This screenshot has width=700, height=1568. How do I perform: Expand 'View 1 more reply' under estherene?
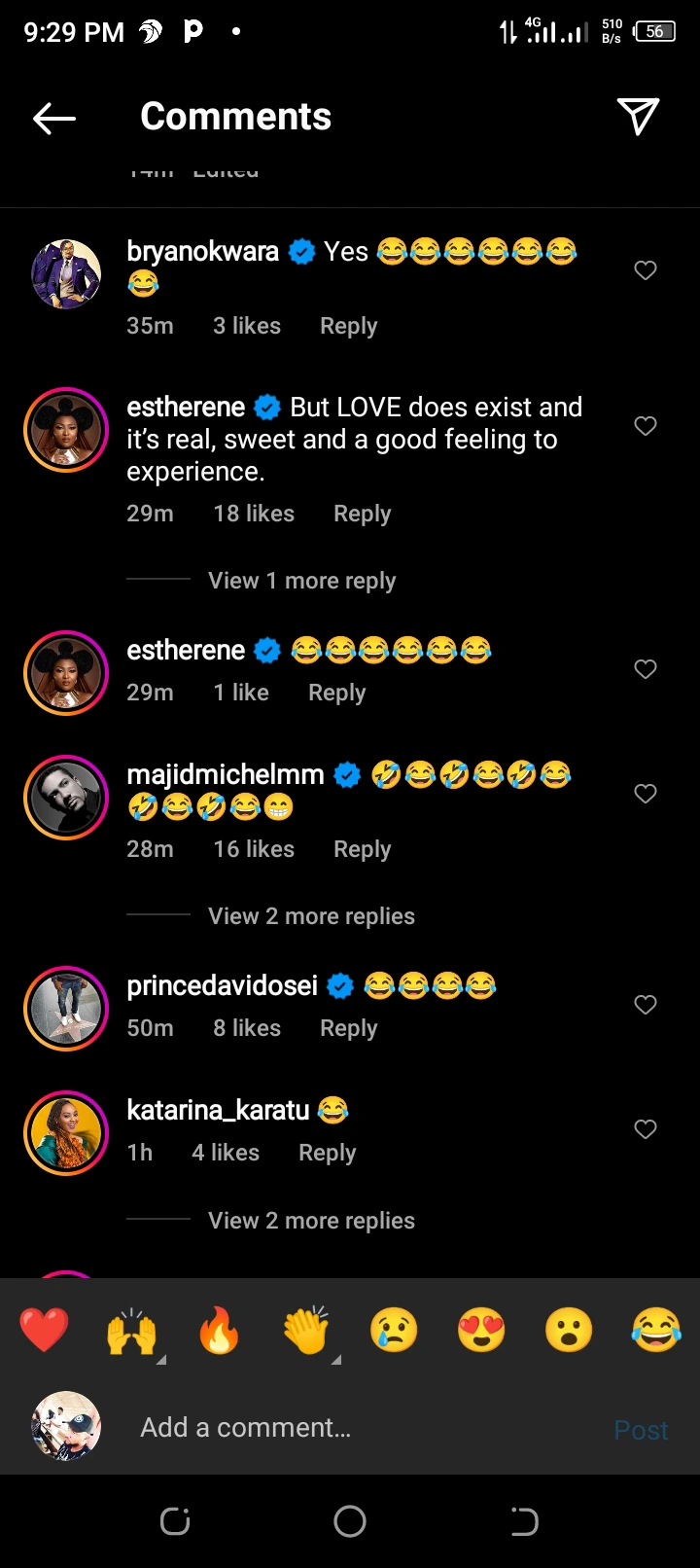tap(301, 581)
